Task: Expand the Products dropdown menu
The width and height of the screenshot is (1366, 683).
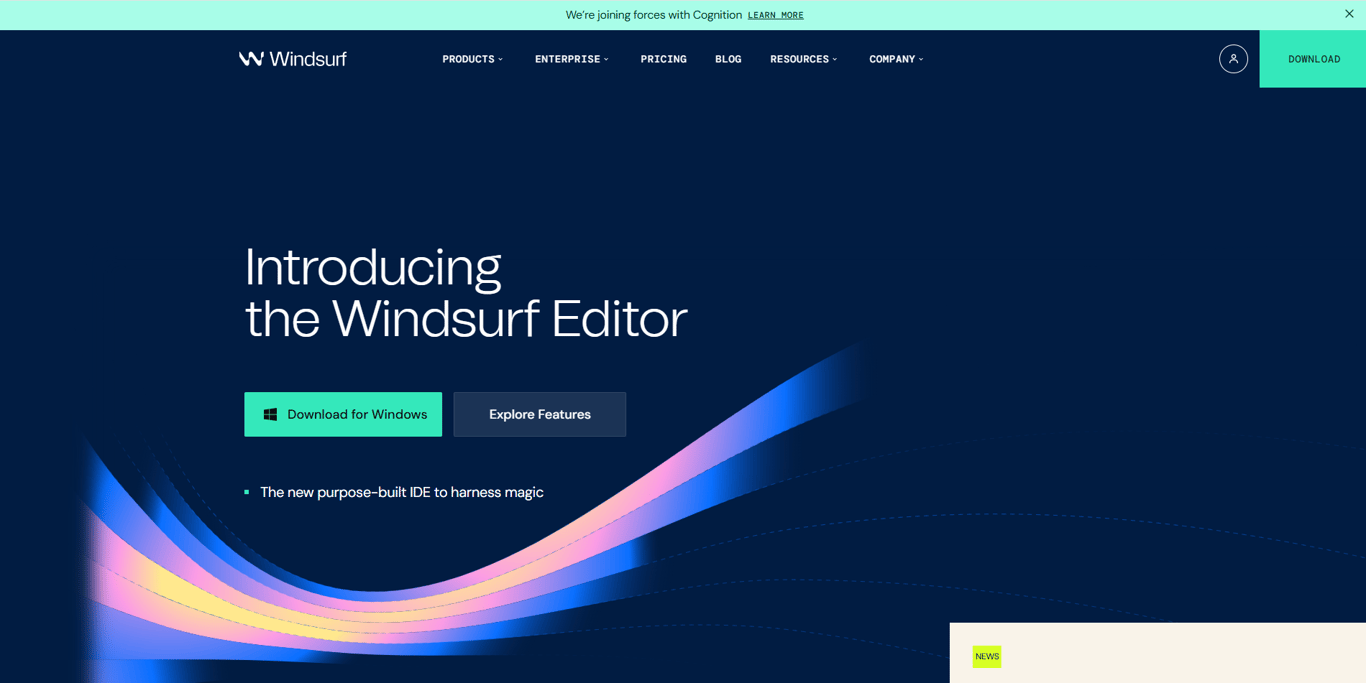Action: [x=472, y=59]
